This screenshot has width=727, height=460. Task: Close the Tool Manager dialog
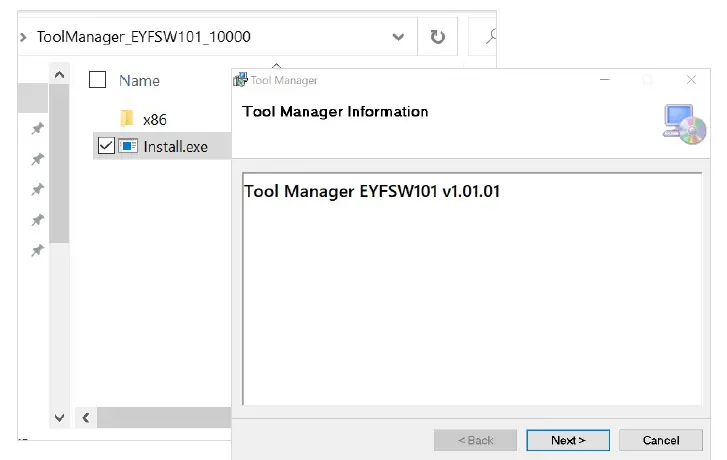(x=690, y=80)
